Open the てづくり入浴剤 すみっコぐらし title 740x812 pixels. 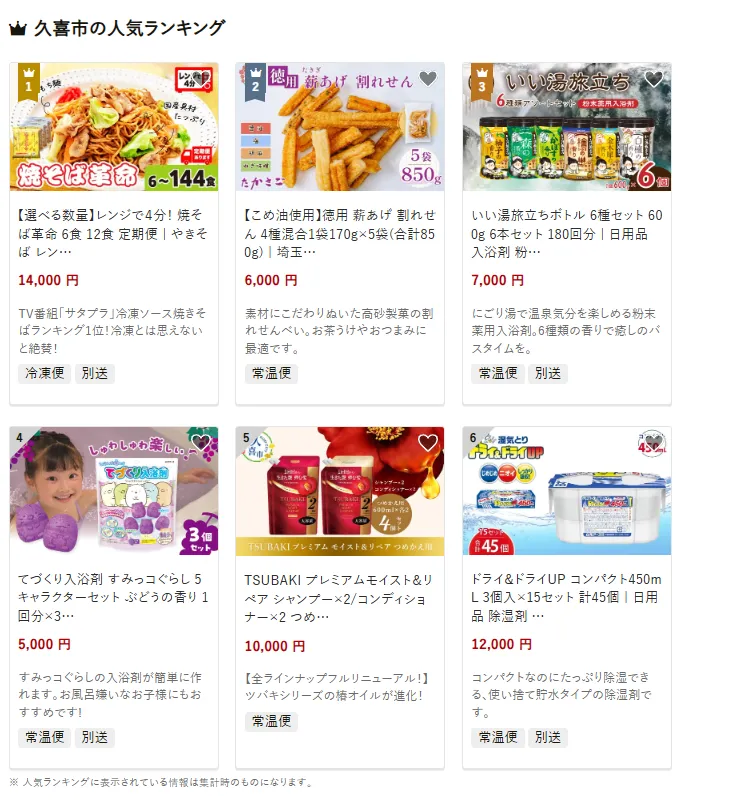tap(113, 598)
